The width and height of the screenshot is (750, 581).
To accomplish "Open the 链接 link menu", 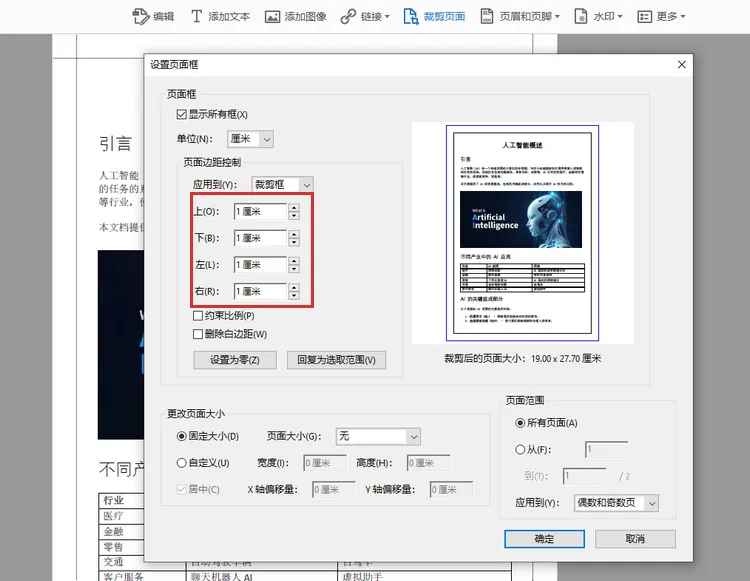I will pyautogui.click(x=364, y=17).
